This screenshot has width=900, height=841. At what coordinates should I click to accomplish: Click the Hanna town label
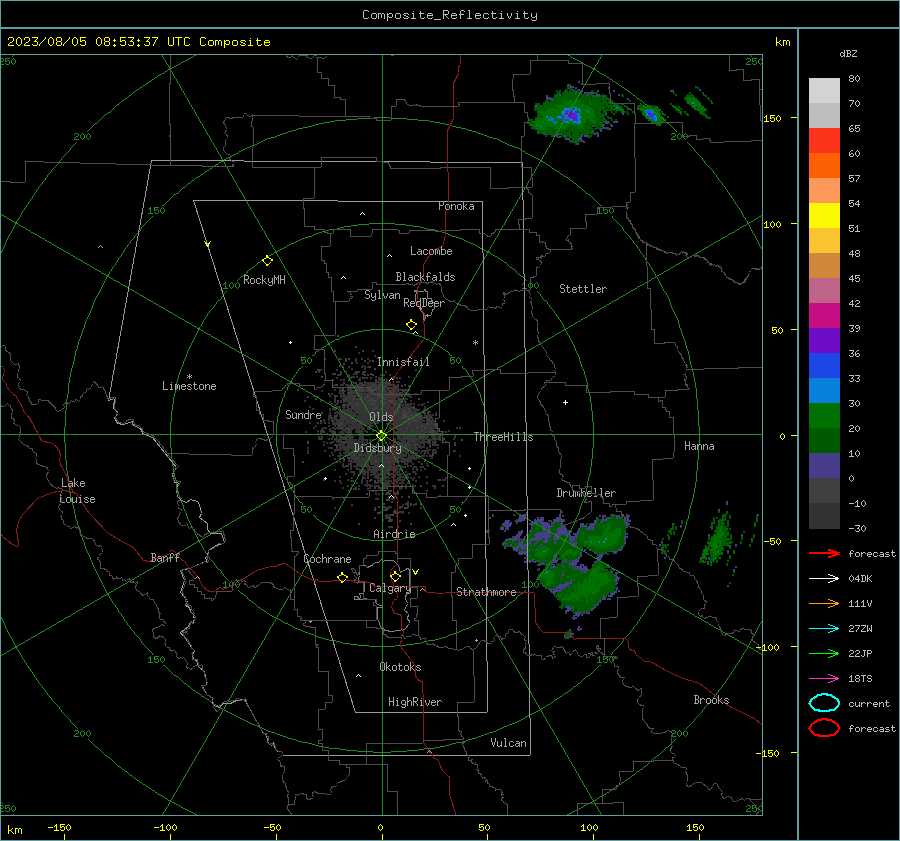click(699, 446)
